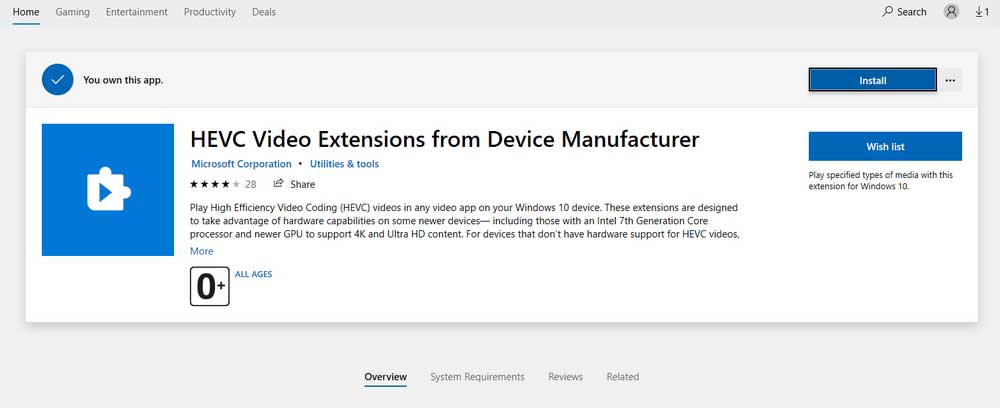
Task: Open the Gaming tab
Action: click(73, 12)
